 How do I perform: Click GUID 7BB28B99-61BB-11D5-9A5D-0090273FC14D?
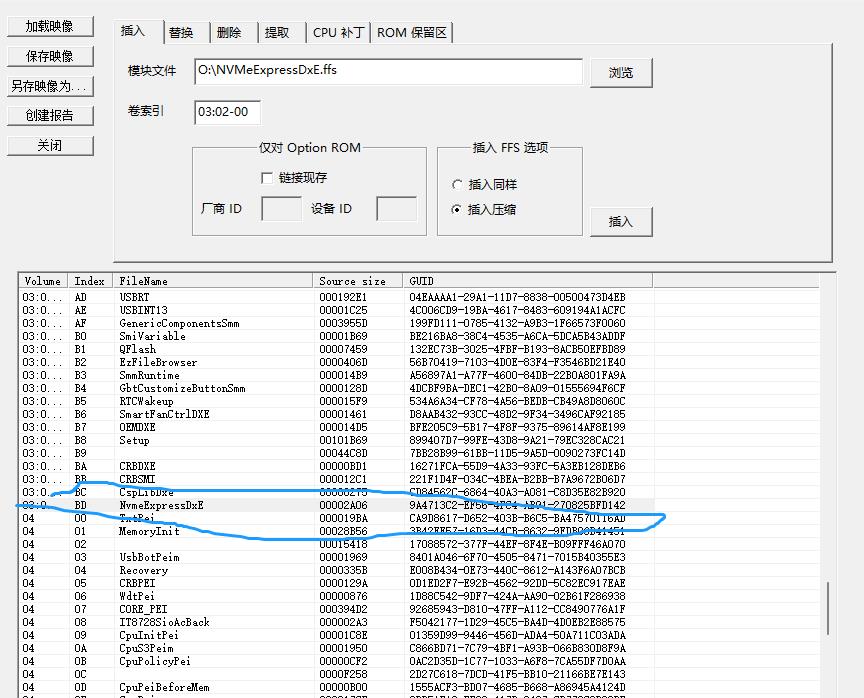[x=517, y=453]
